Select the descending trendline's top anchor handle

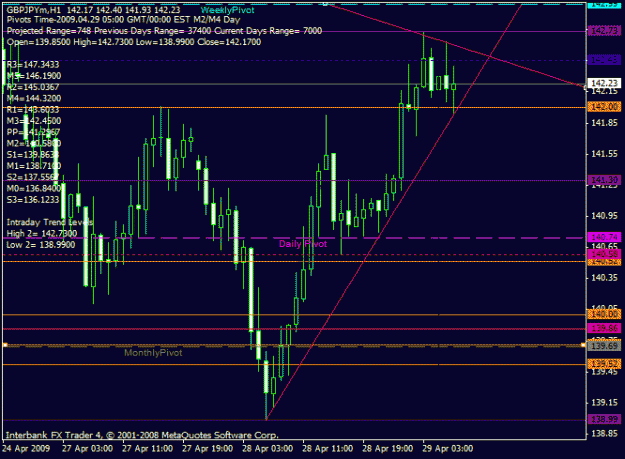click(x=325, y=4)
